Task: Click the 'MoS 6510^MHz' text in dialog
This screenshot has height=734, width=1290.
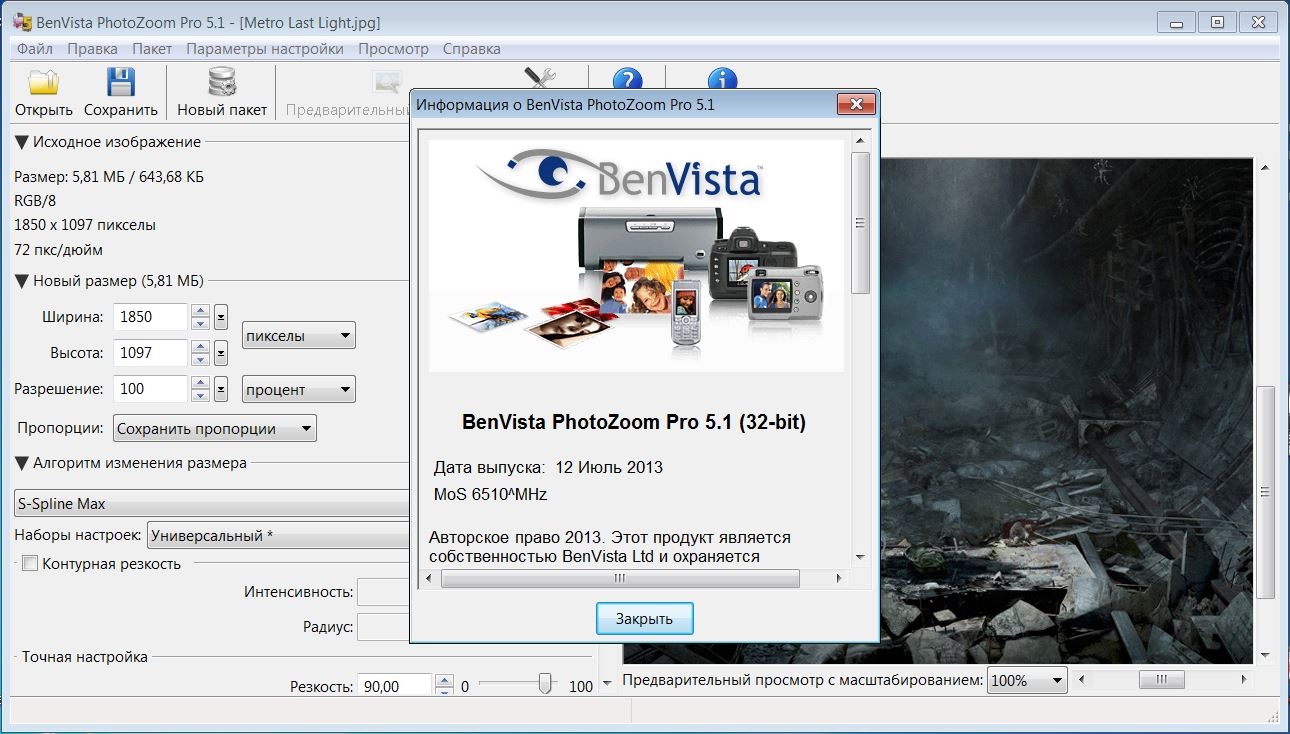Action: (x=490, y=494)
